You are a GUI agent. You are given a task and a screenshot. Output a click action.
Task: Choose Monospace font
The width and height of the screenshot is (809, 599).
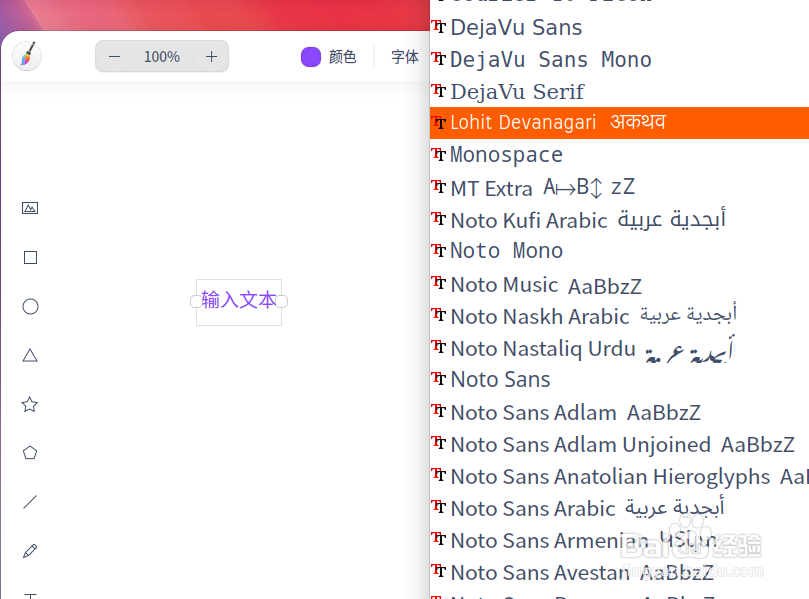619,154
